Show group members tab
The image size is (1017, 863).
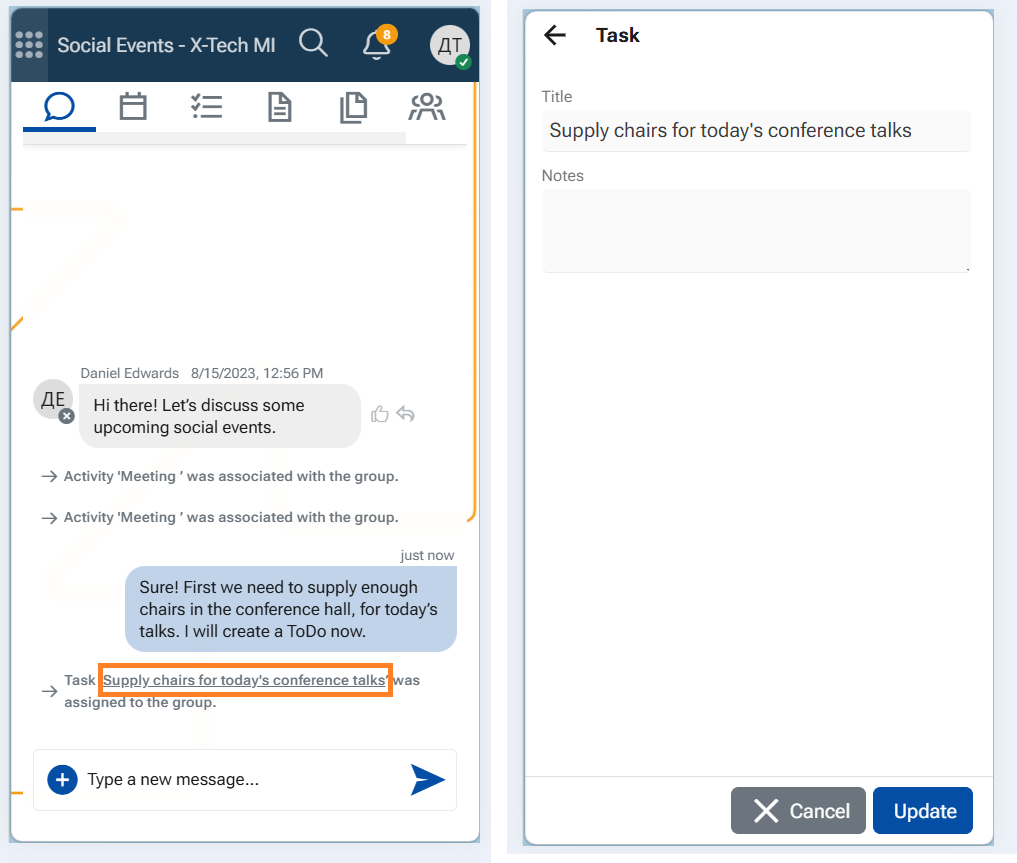(427, 107)
